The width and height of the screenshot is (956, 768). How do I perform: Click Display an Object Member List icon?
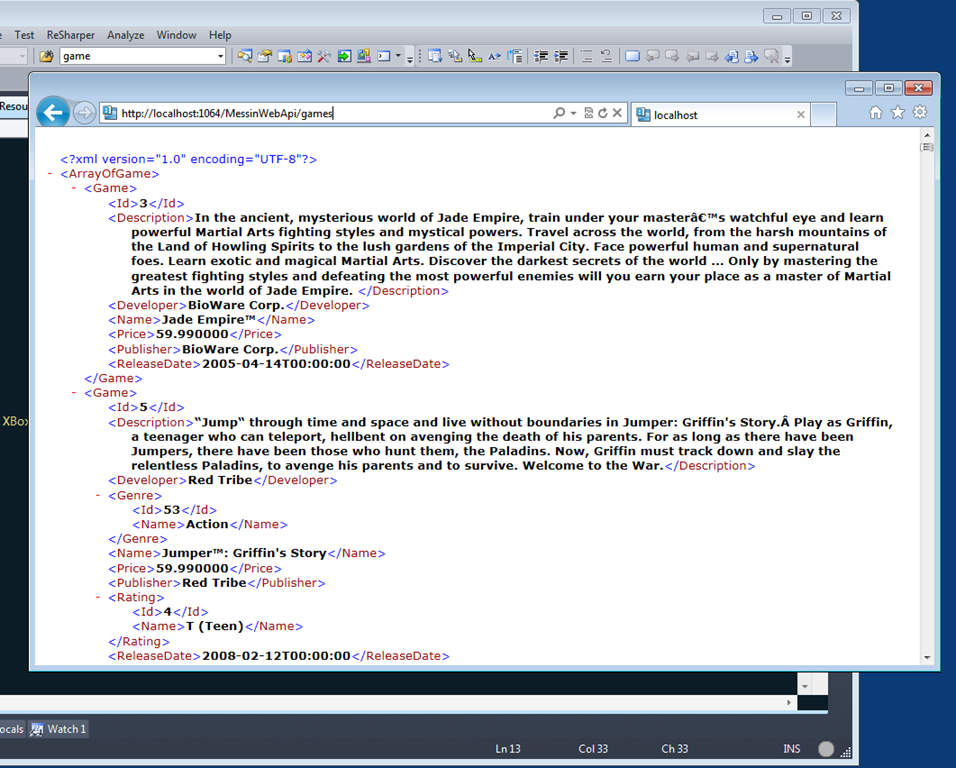(437, 56)
